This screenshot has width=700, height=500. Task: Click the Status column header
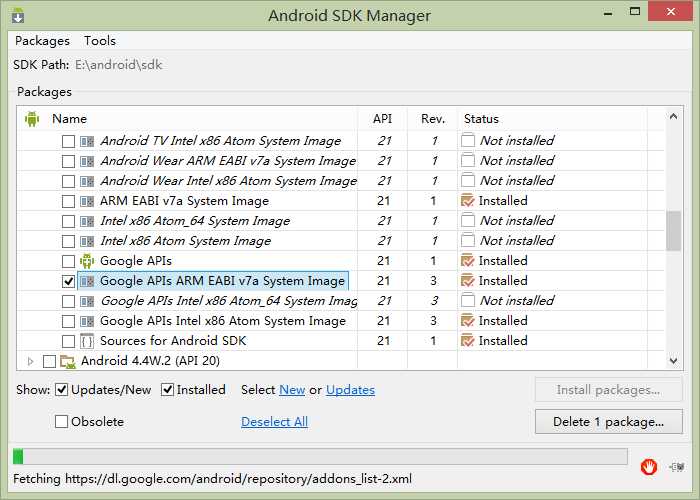pyautogui.click(x=552, y=119)
